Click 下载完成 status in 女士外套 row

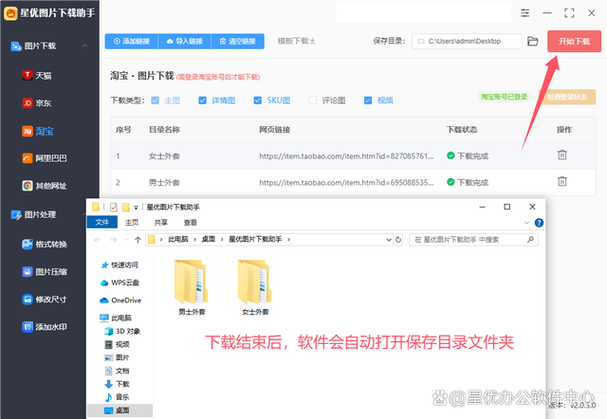tap(468, 156)
